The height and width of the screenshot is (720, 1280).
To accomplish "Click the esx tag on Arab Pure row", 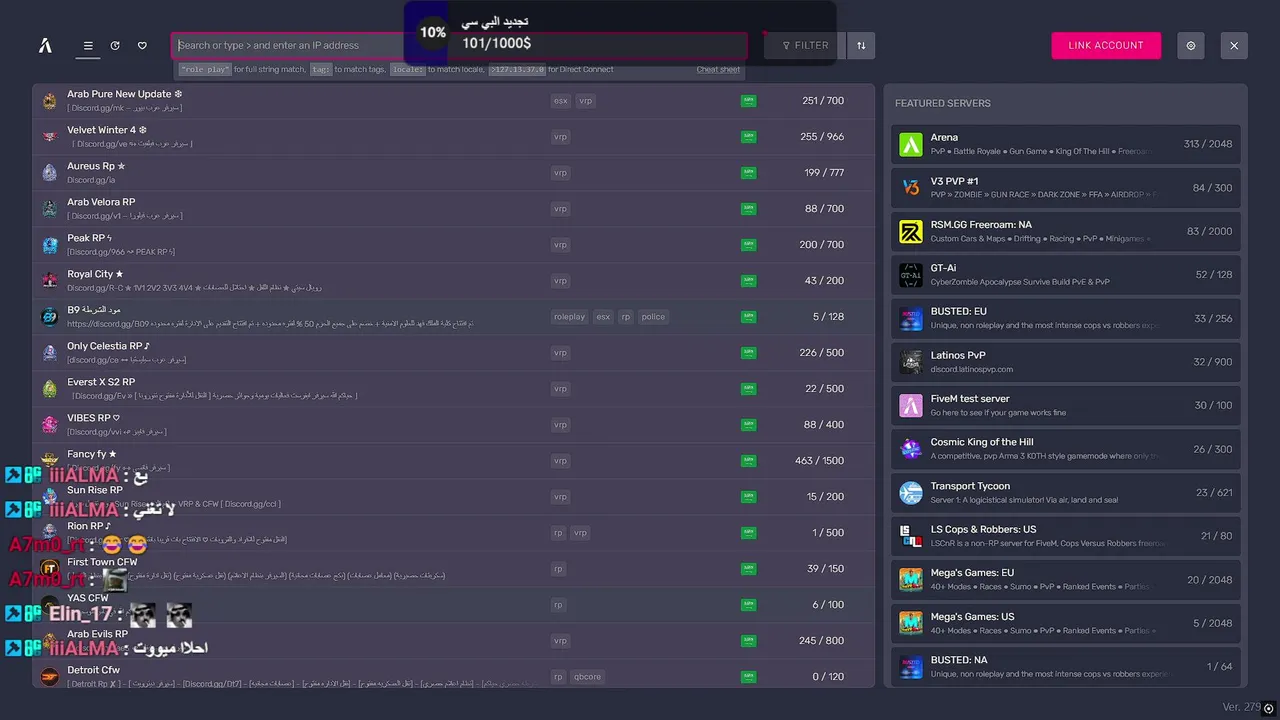I will tap(560, 101).
